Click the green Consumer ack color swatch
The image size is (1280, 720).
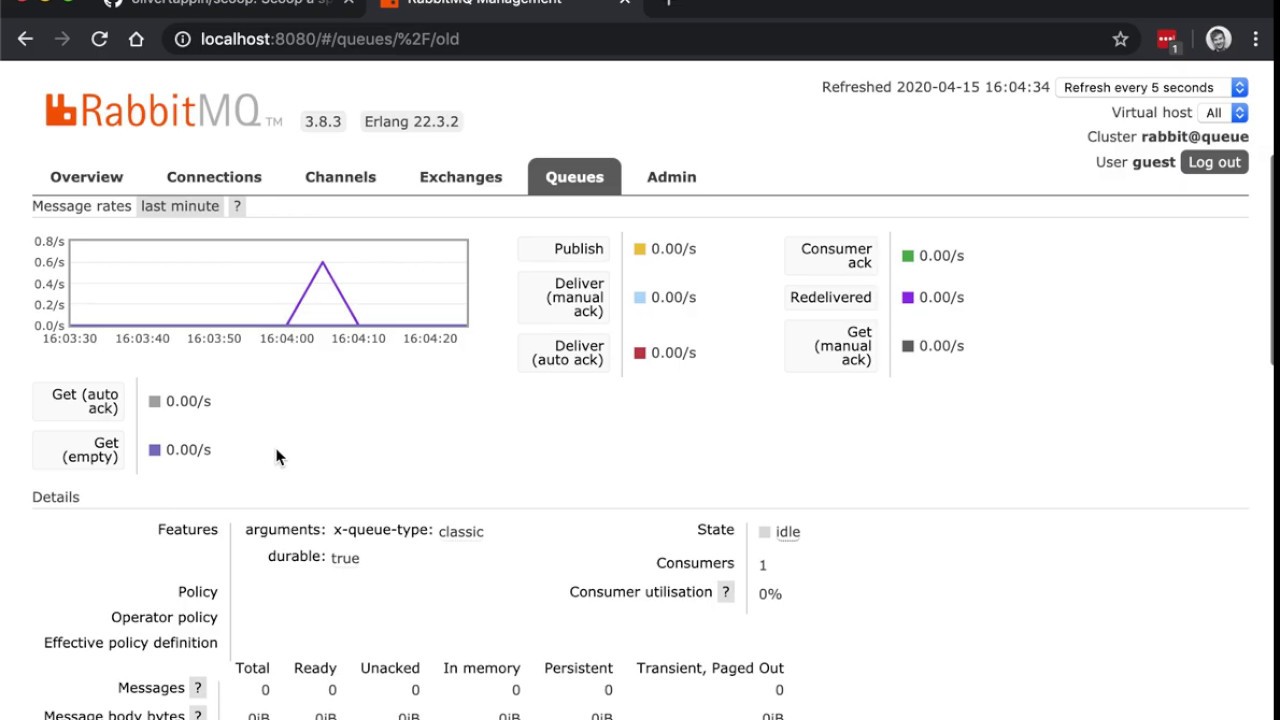click(x=908, y=256)
